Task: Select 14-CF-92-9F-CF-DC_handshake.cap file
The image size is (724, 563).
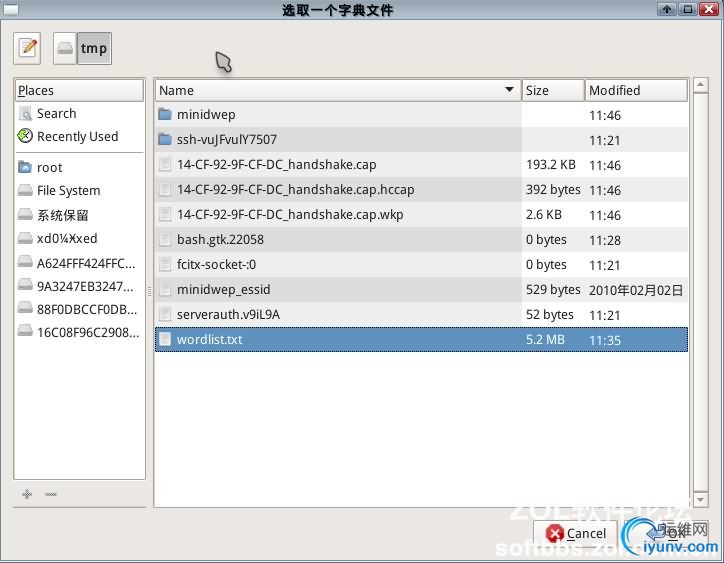Action: click(421, 164)
